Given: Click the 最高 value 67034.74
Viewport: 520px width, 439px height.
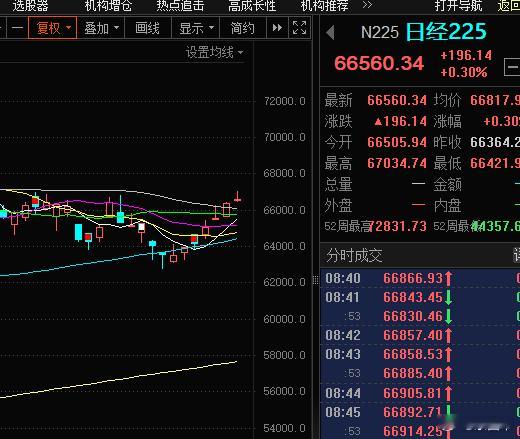Looking at the screenshot, I should (397, 163).
